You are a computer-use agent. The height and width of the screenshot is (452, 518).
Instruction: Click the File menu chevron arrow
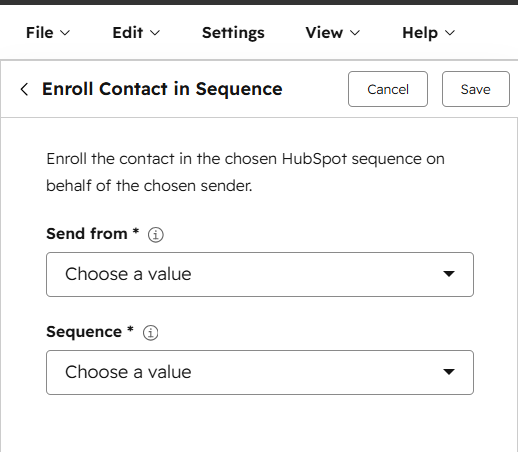pyautogui.click(x=65, y=33)
